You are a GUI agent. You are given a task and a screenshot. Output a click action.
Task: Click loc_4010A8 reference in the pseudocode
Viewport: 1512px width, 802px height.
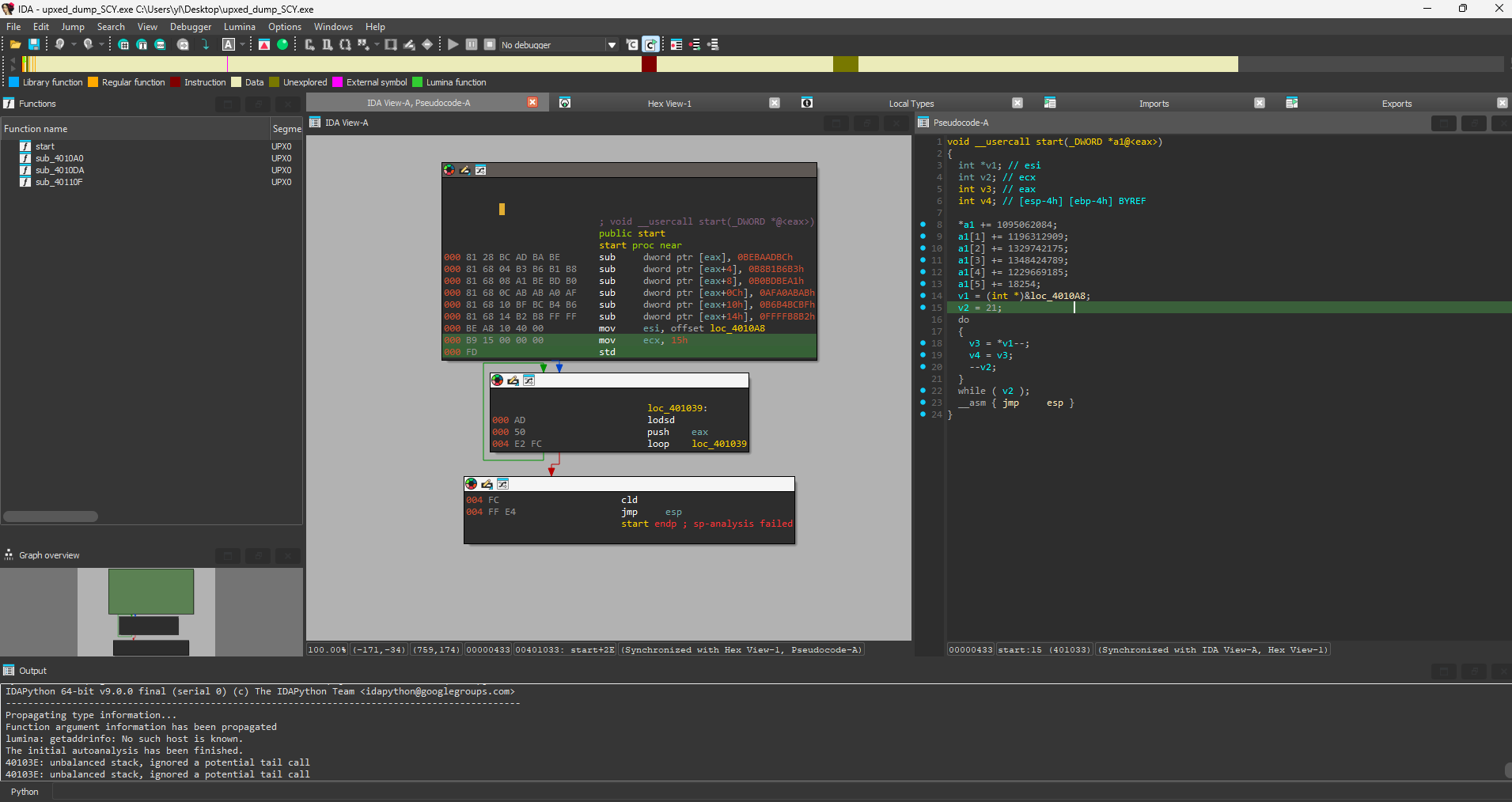coord(1059,296)
